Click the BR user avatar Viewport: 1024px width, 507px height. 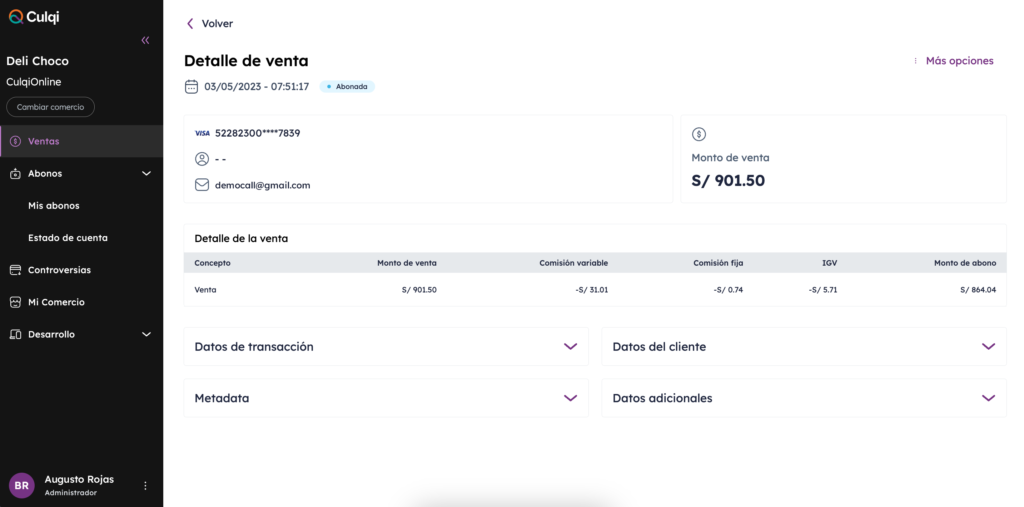22,485
